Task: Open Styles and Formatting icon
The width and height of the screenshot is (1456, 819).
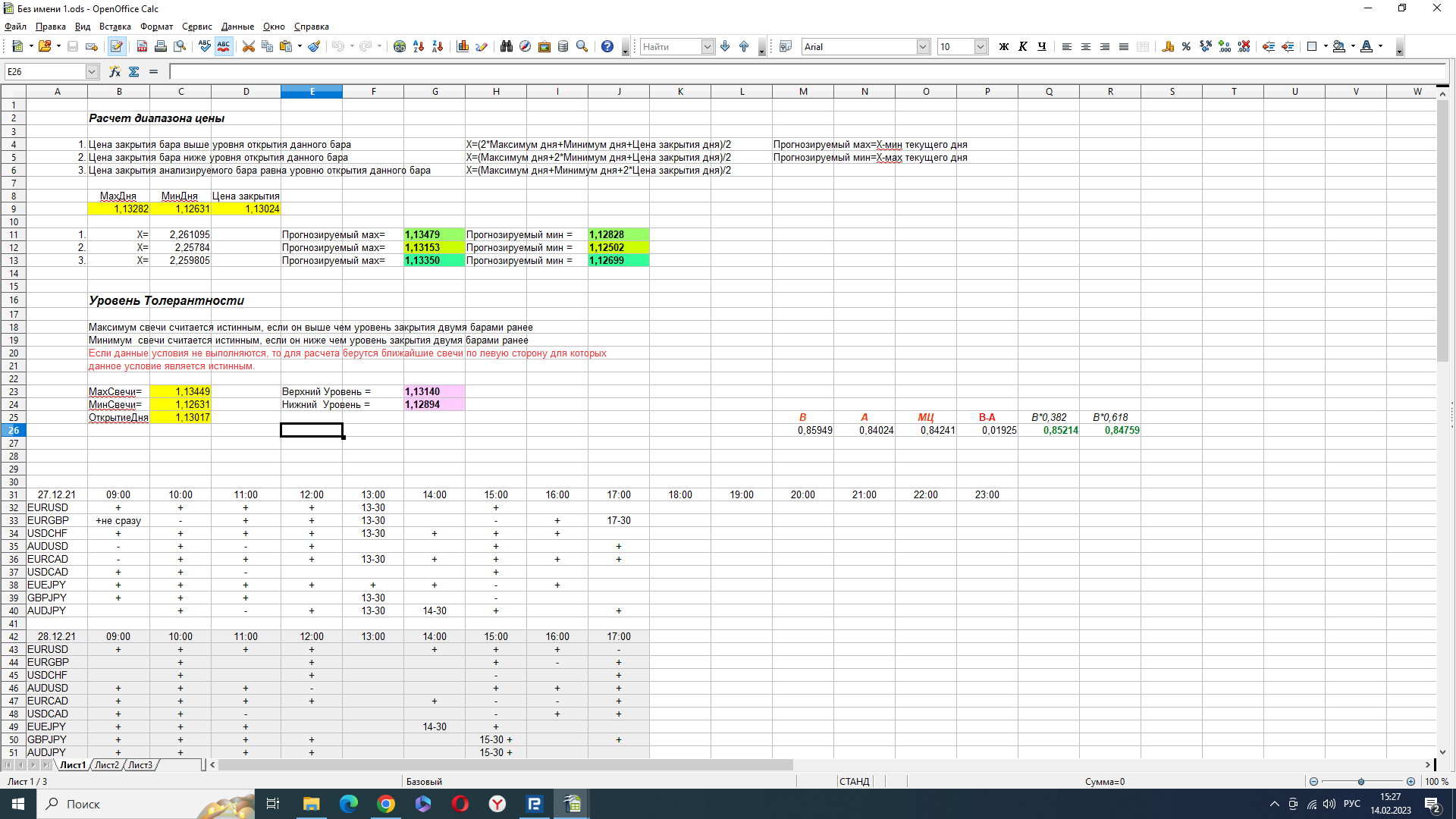Action: (786, 47)
